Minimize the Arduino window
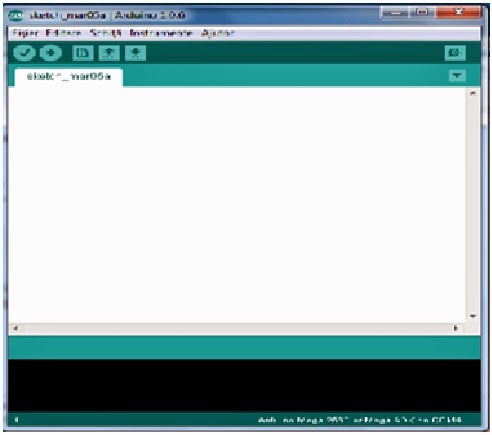Viewport: 492px width, 435px height. [x=395, y=13]
